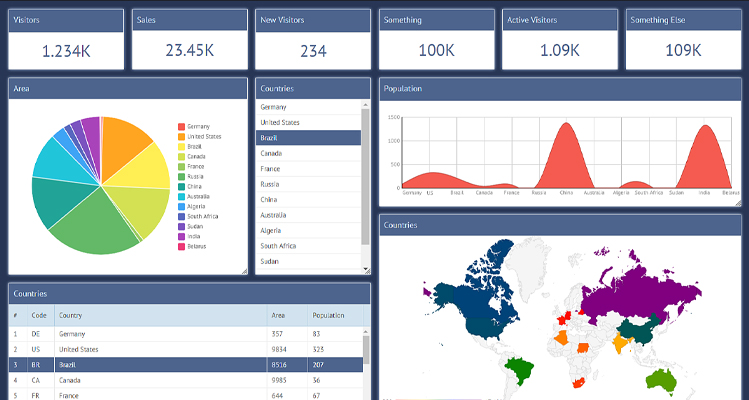Open the Active Visitors 1.09K card
The image size is (749, 400).
[x=560, y=40]
